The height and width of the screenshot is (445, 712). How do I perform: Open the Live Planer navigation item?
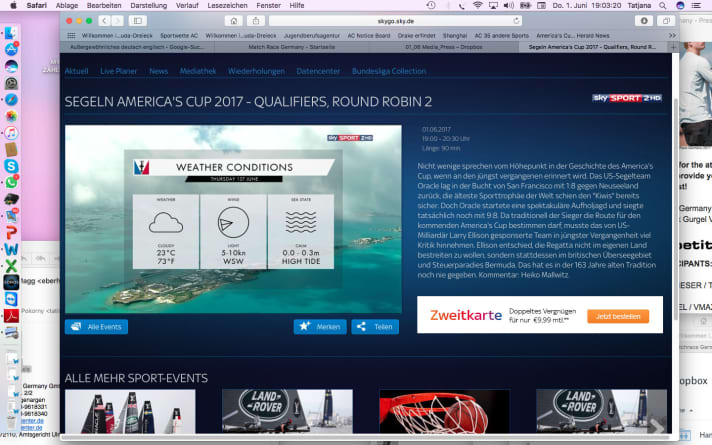click(119, 71)
